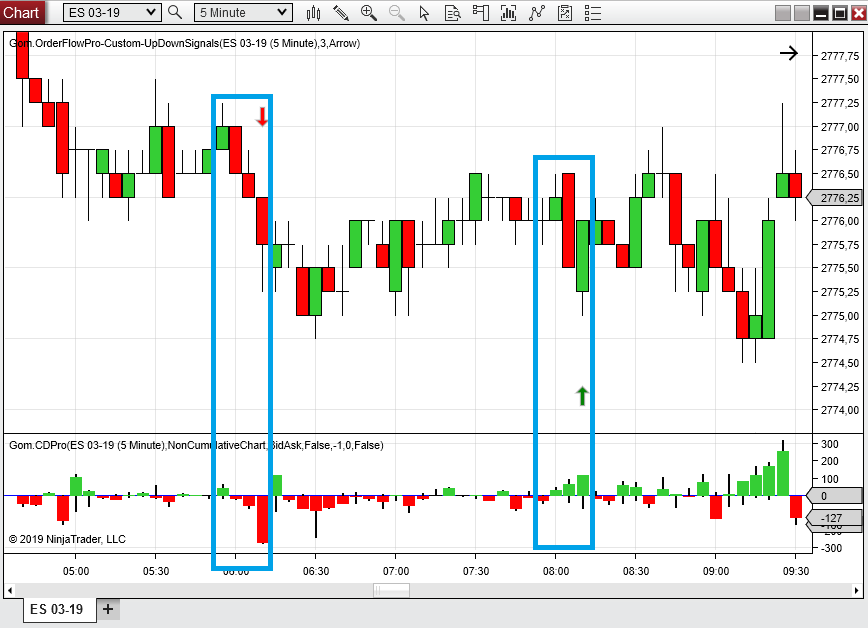This screenshot has height=628, width=868.
Task: Select the Gom.OrderFlowPro UpDownSignals indicator label
Action: coord(184,43)
